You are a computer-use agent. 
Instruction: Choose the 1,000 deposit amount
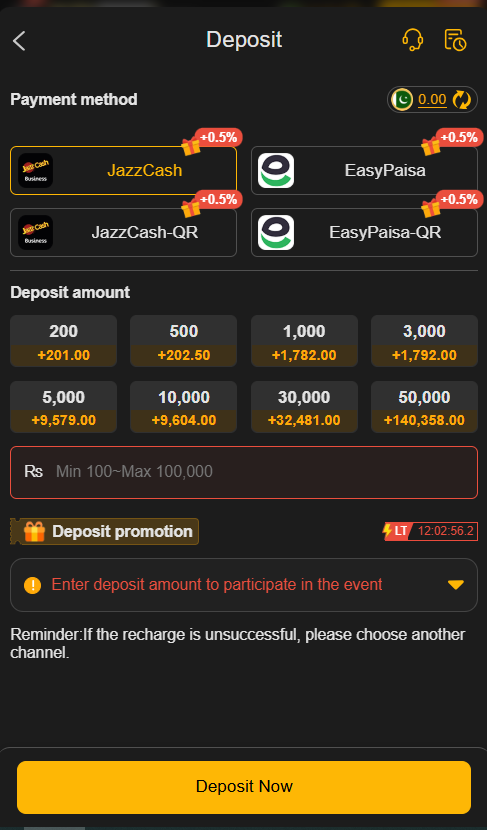304,341
